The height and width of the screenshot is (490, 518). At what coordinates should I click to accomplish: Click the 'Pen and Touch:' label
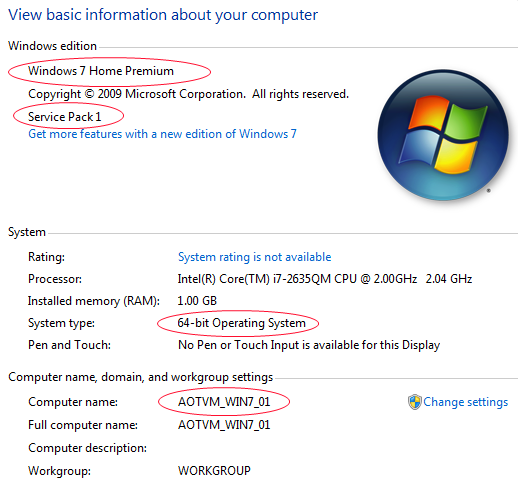(x=69, y=345)
